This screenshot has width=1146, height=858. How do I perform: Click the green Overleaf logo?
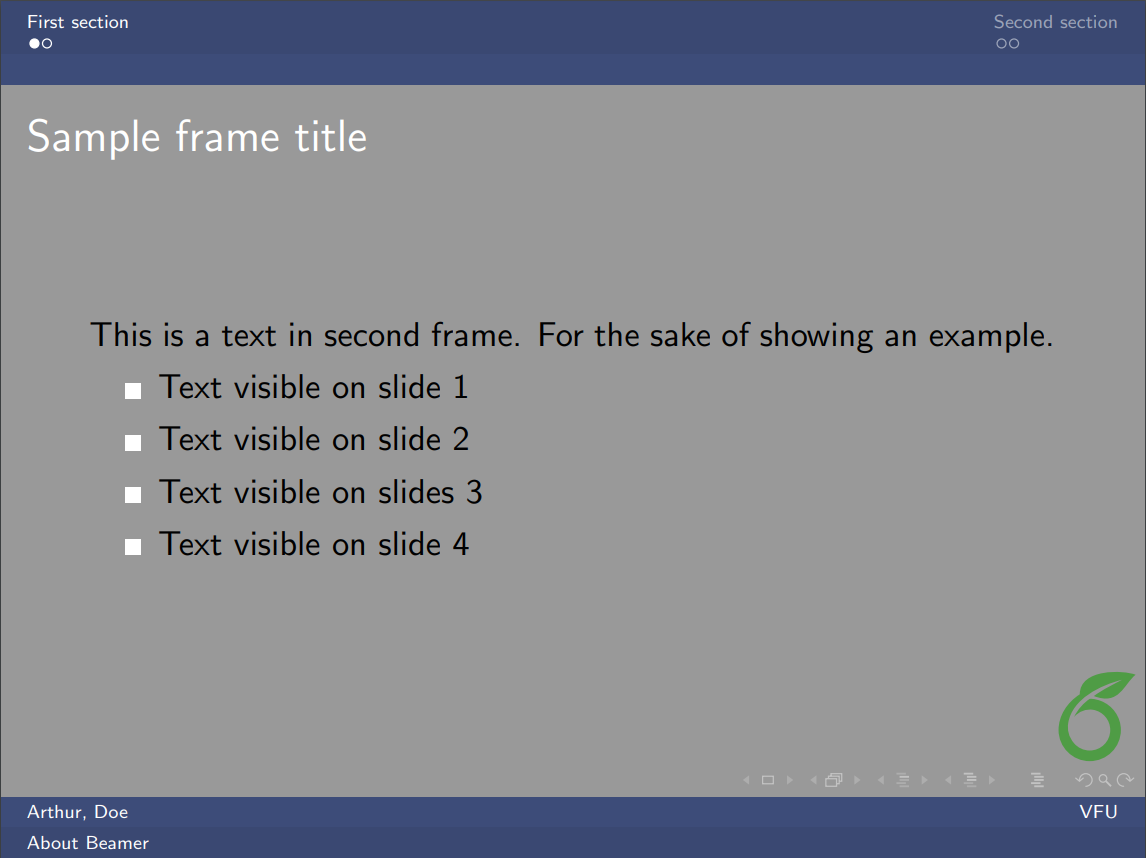(1094, 716)
